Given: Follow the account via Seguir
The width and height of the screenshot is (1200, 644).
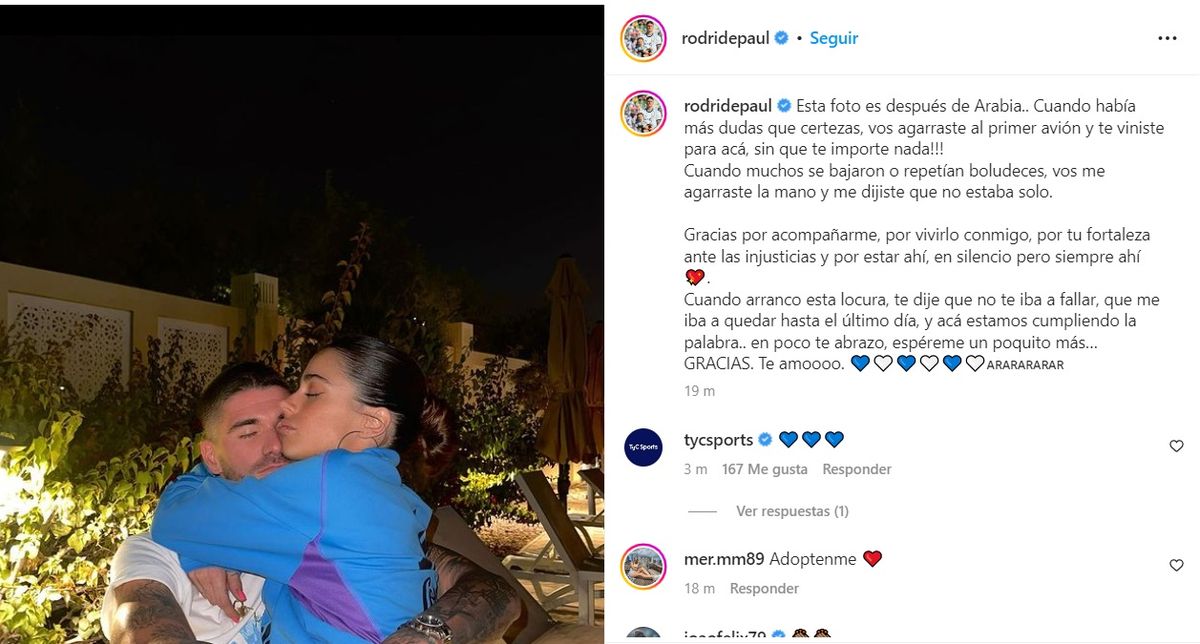Looking at the screenshot, I should (x=834, y=38).
